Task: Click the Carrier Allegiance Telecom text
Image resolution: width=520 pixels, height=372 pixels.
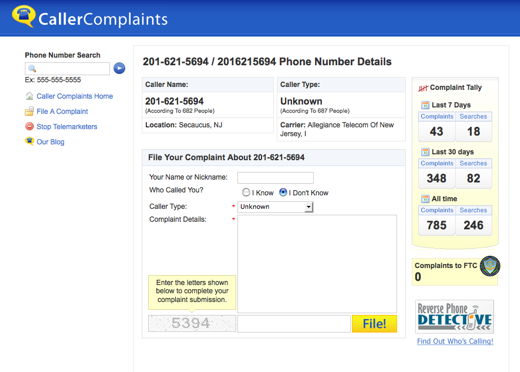Action: pos(337,129)
